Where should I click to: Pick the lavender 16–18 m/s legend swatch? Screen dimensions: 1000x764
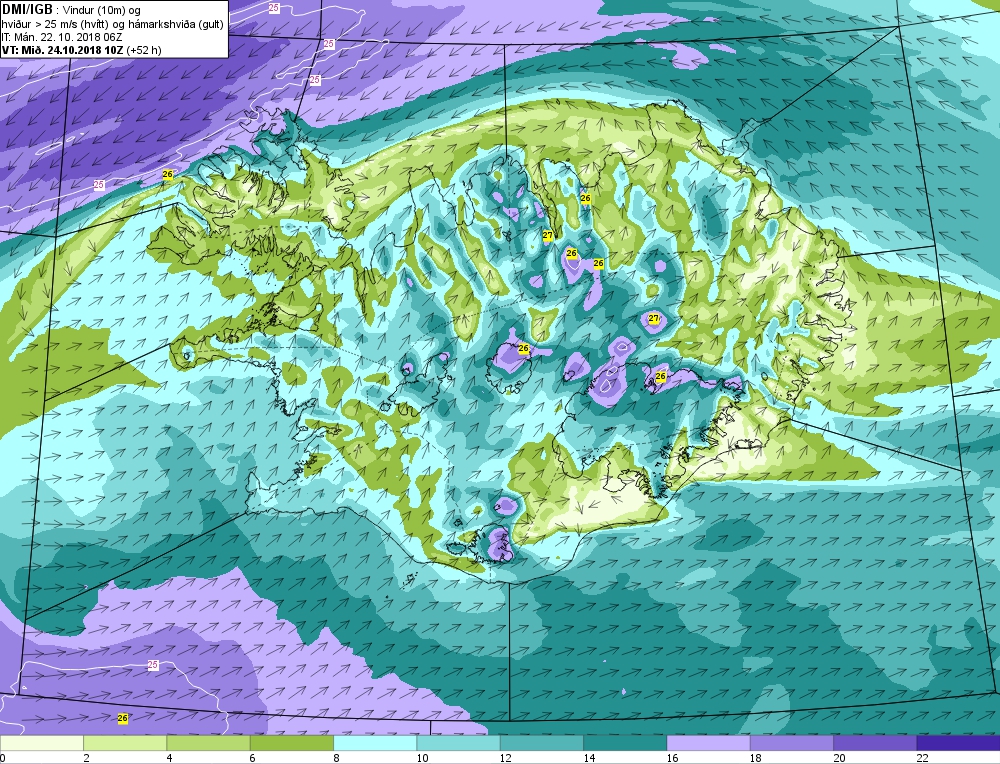[708, 743]
